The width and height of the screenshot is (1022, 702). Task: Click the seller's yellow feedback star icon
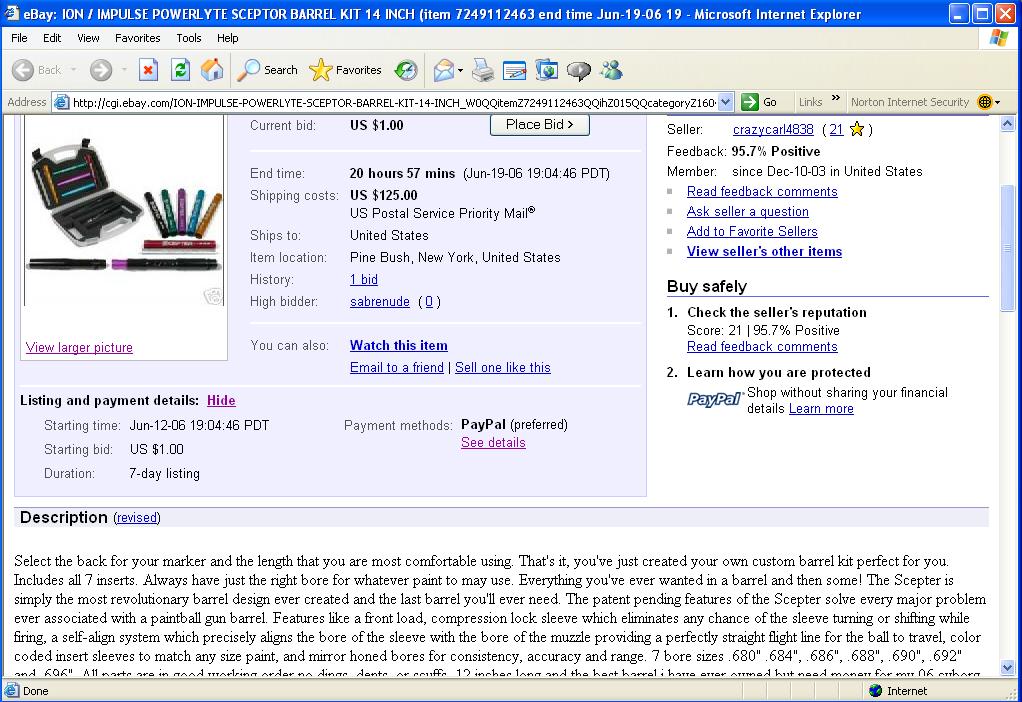tap(857, 129)
